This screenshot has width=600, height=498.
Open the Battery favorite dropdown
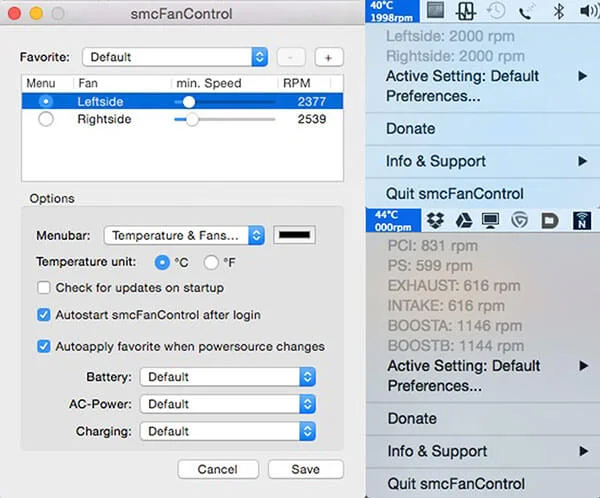(x=228, y=377)
